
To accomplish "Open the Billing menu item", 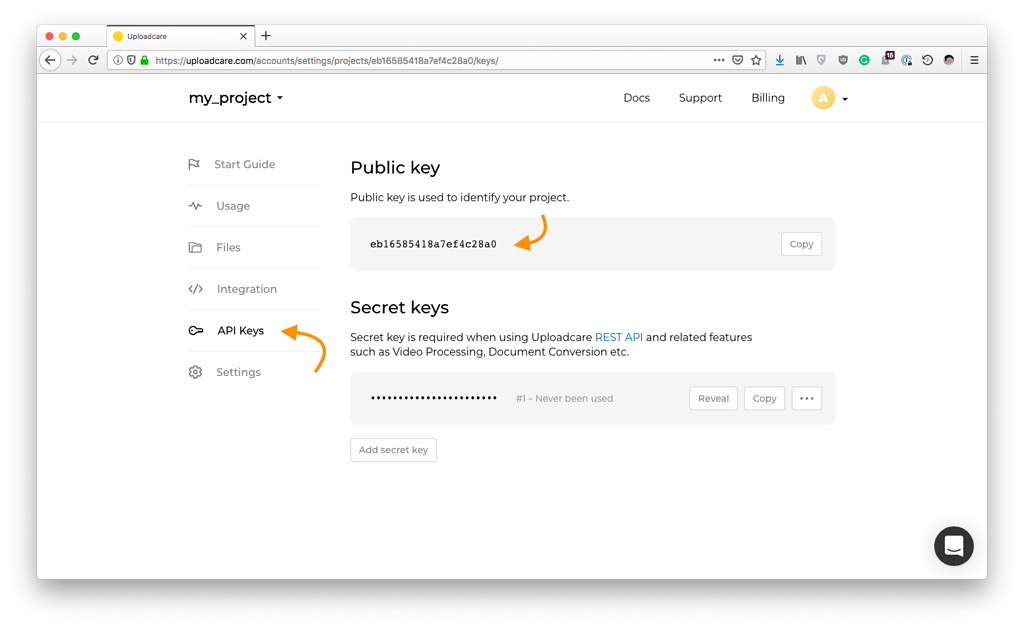I will point(767,98).
